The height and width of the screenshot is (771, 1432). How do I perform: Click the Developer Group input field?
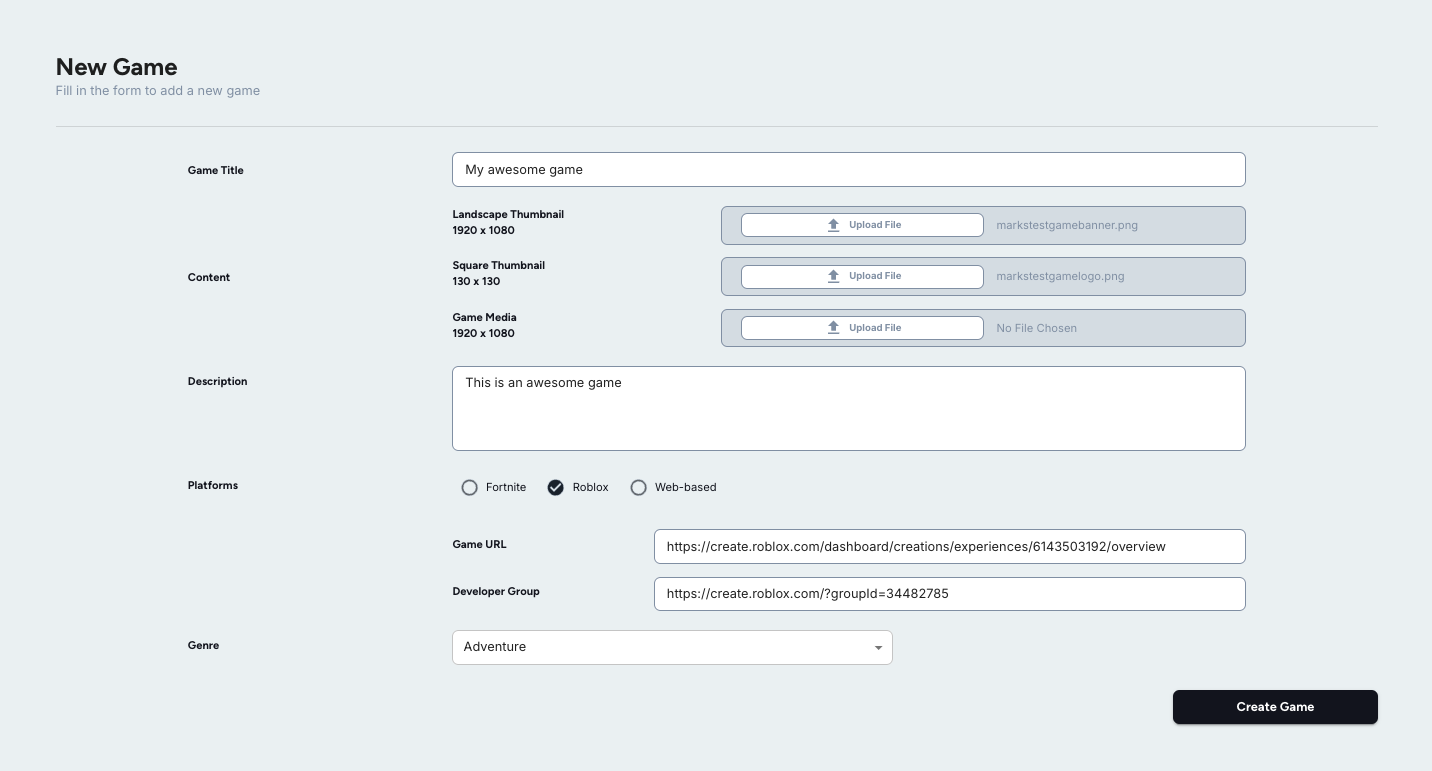tap(949, 593)
